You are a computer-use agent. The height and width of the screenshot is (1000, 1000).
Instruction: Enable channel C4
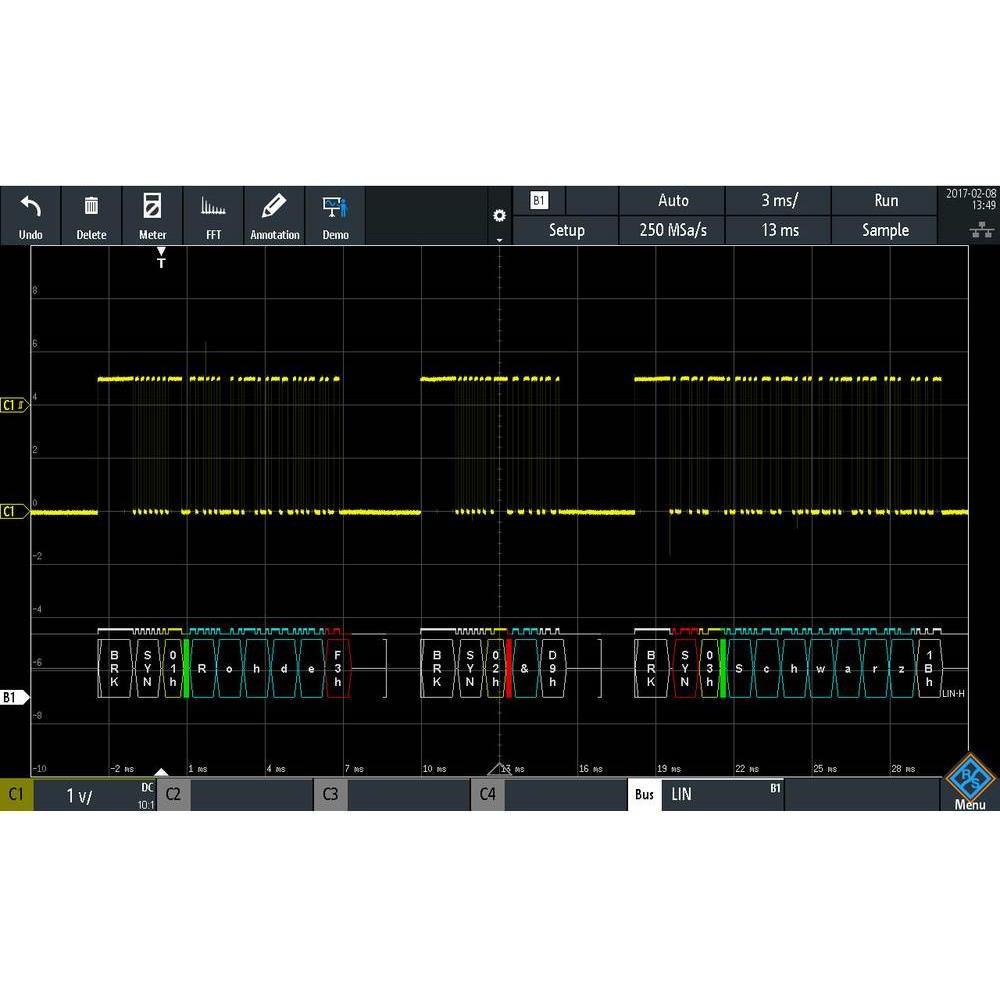(487, 794)
